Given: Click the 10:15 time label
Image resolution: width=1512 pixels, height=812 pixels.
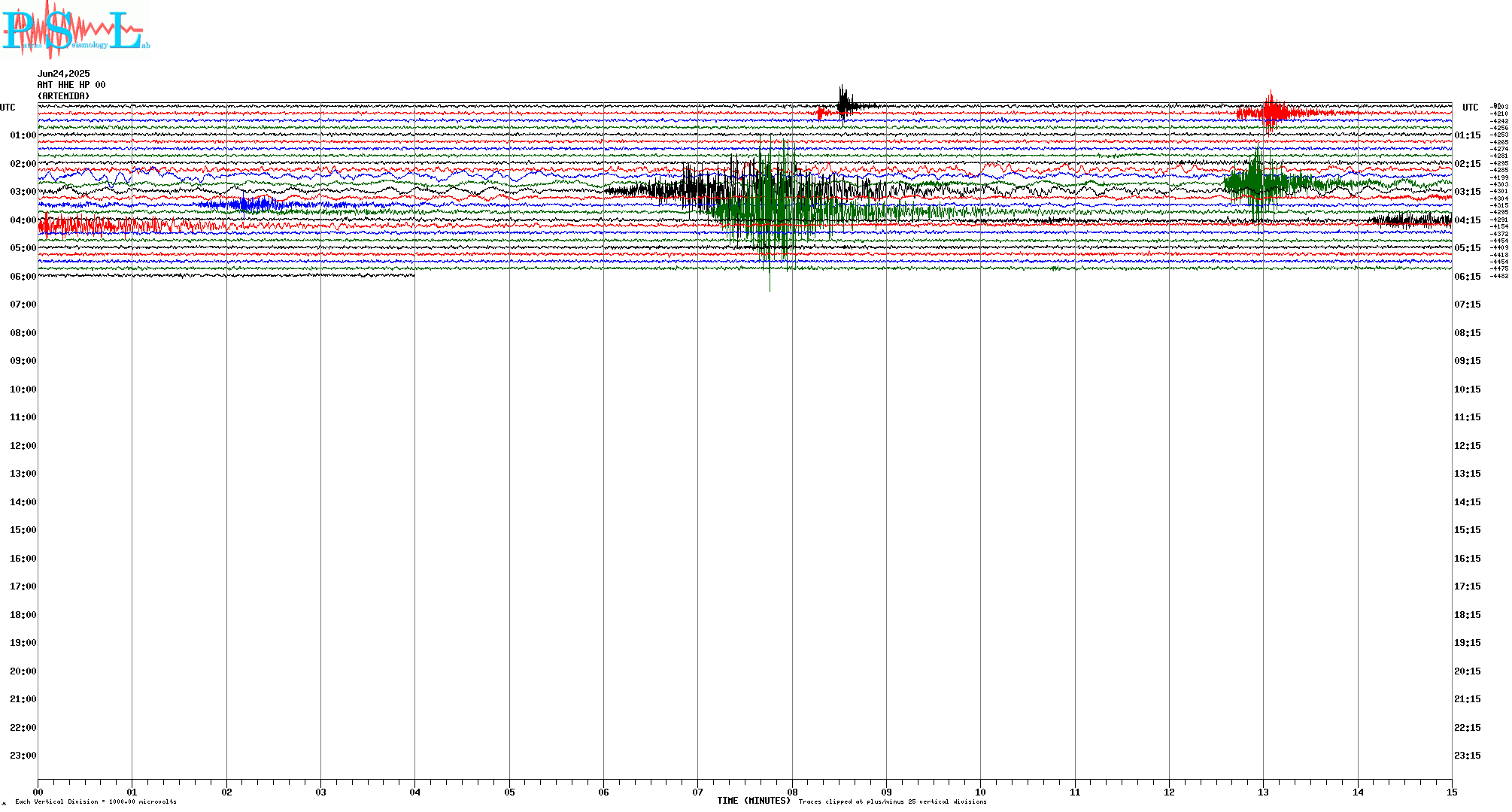Looking at the screenshot, I should click(x=1468, y=389).
